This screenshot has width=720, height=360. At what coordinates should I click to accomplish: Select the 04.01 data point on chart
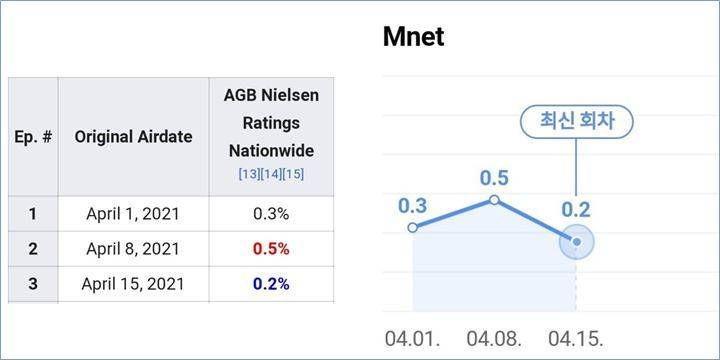click(x=412, y=227)
